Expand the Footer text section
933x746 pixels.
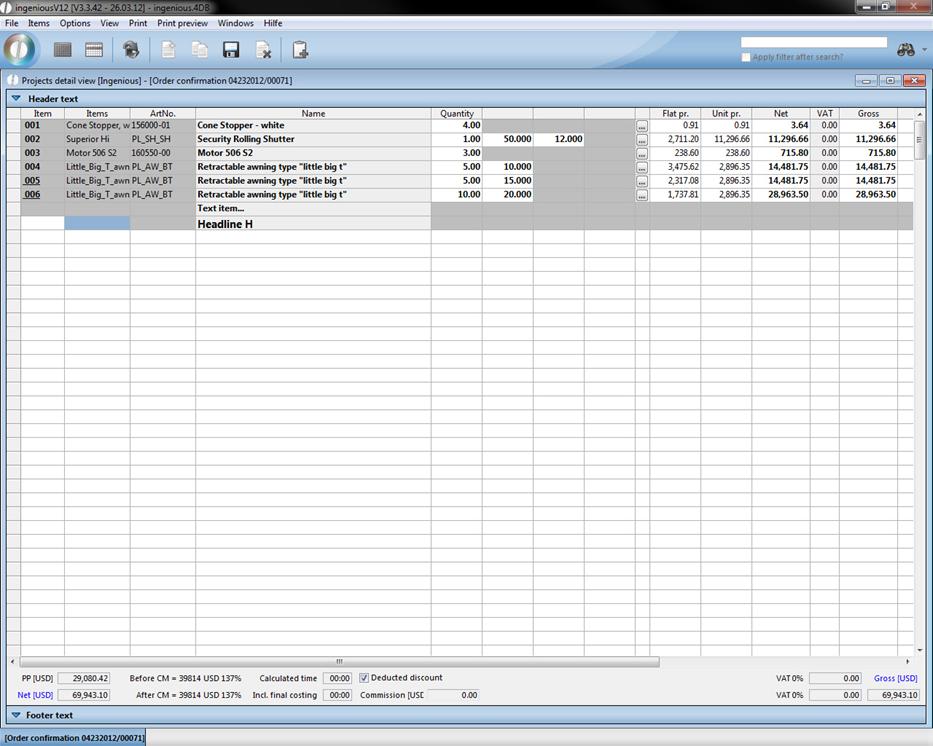16,715
